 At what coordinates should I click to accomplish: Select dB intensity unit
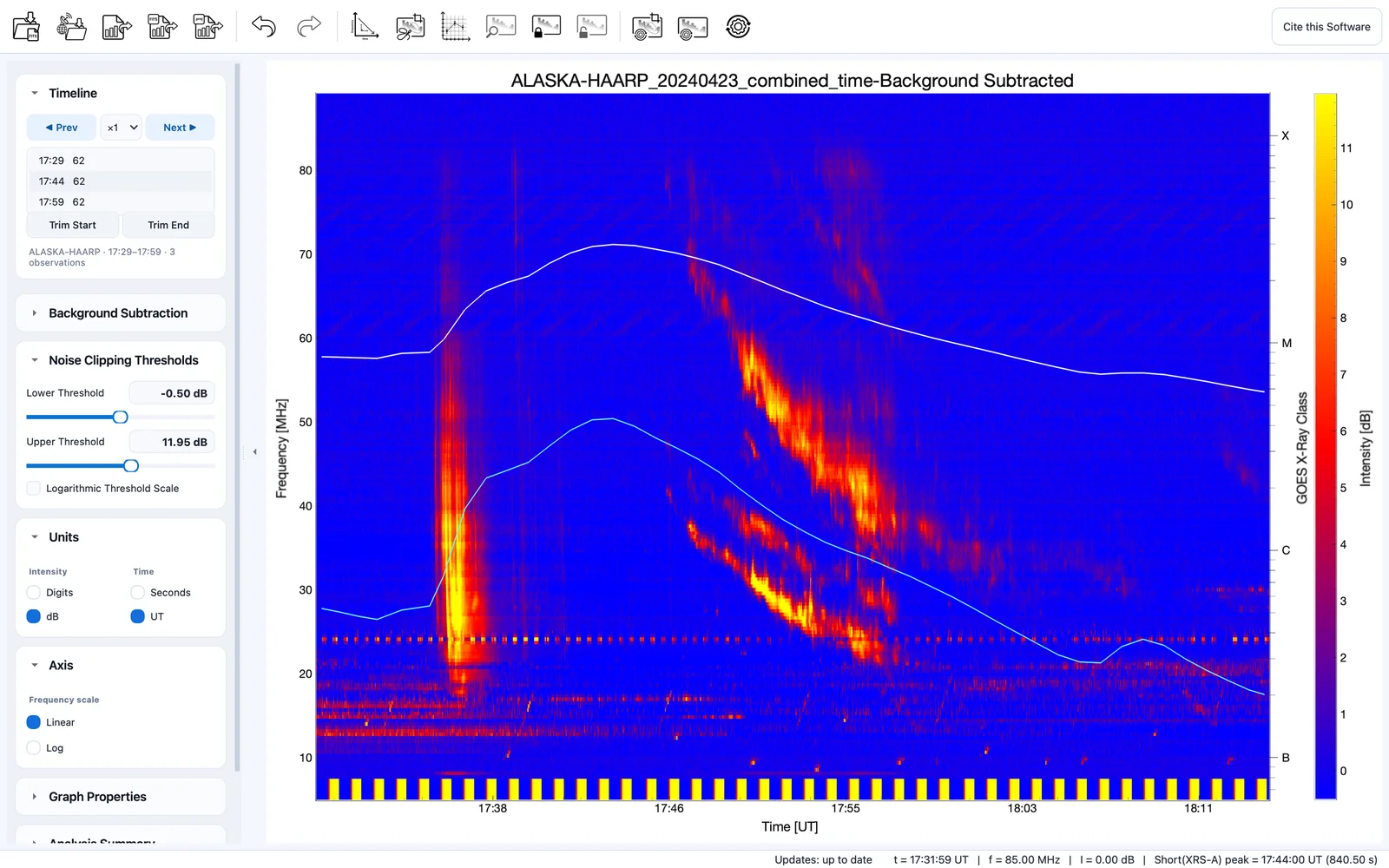[x=34, y=616]
